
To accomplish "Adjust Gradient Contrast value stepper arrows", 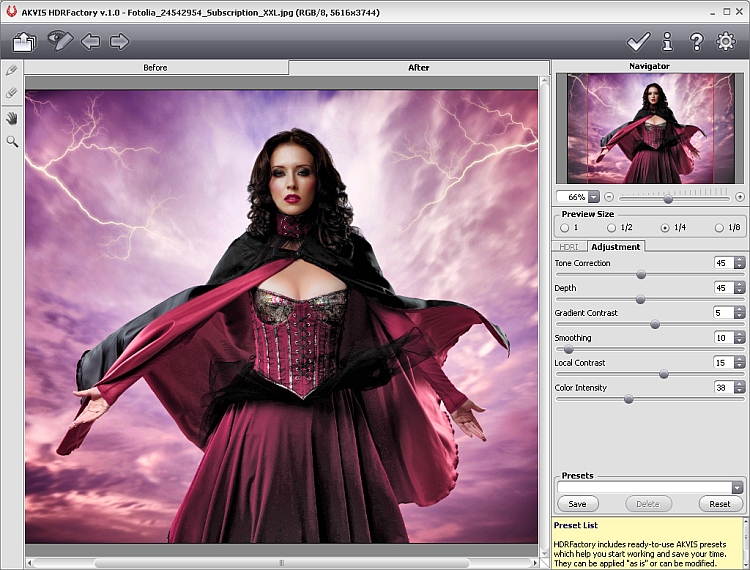I will [x=740, y=312].
